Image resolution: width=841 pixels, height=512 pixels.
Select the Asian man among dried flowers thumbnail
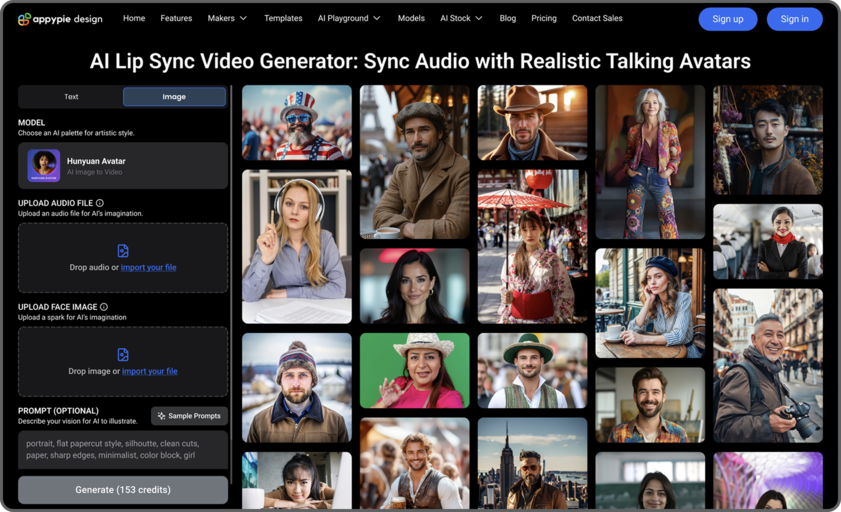tap(768, 140)
